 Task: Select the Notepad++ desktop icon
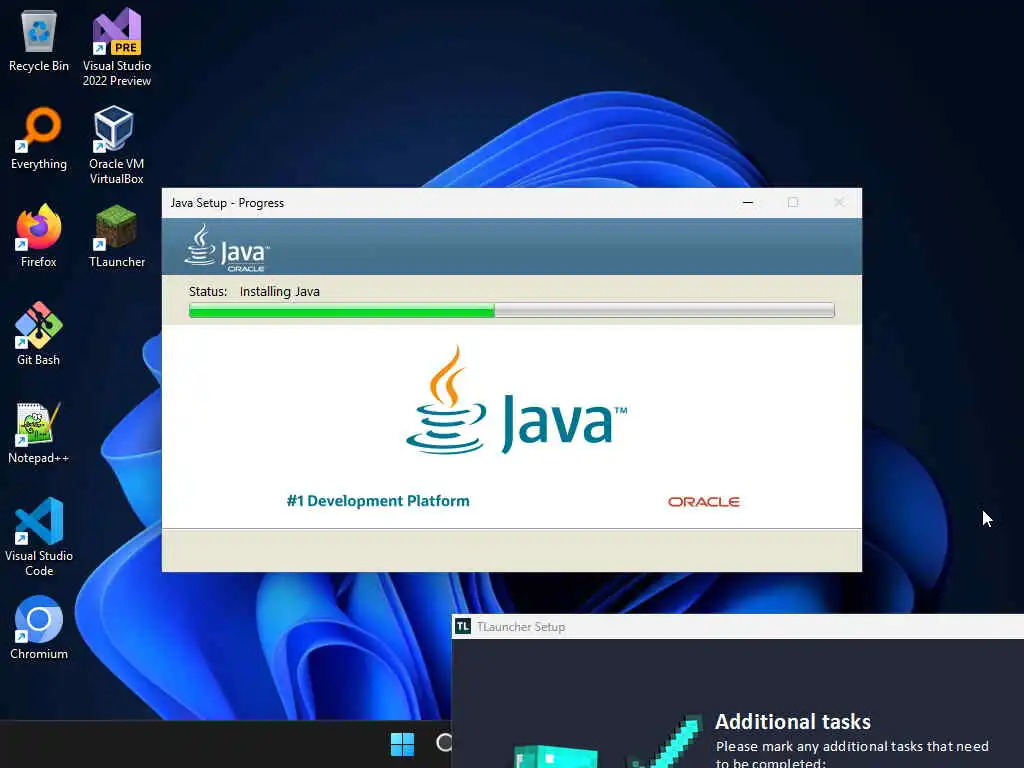coord(39,432)
